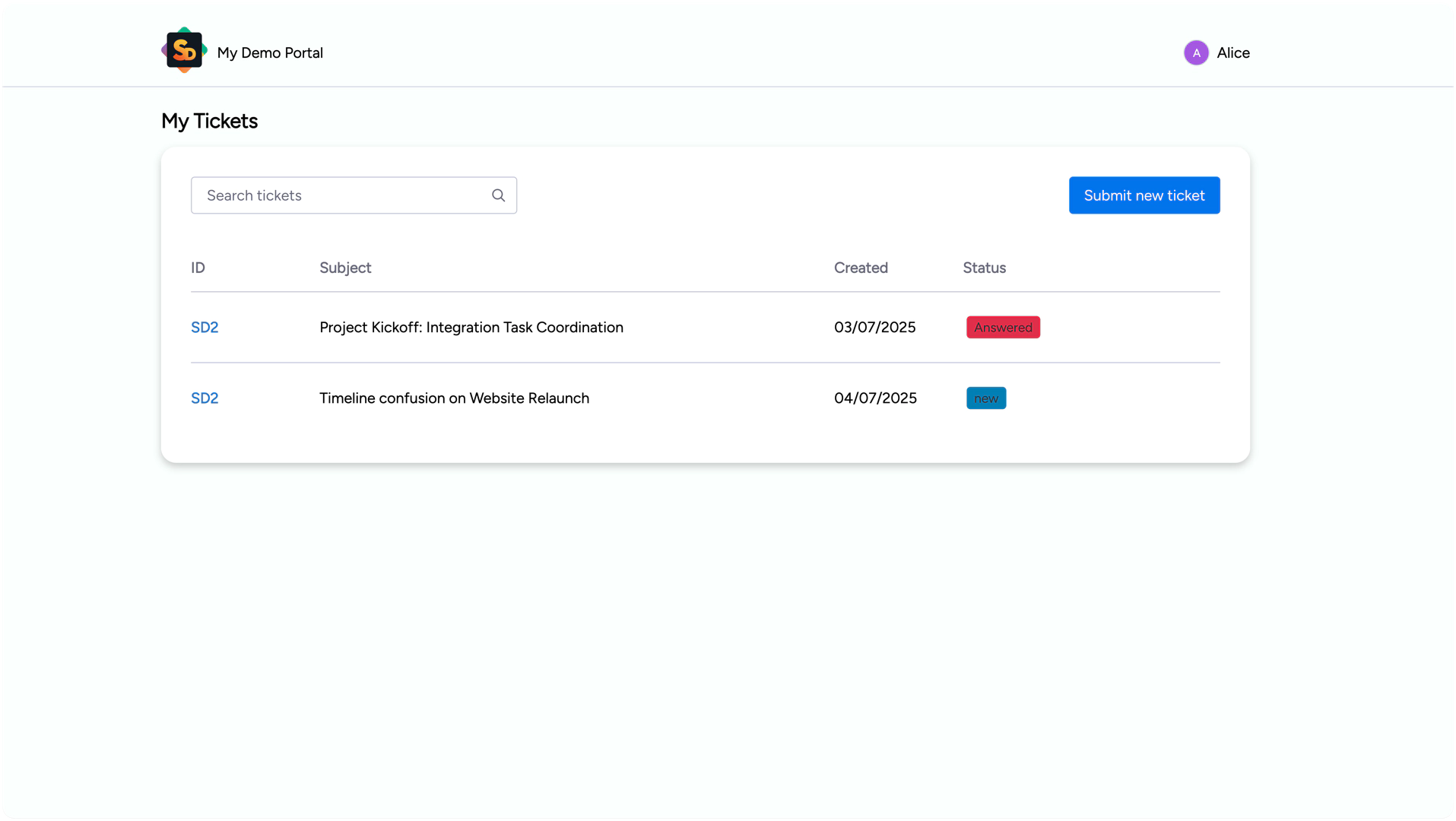Screen dimensions: 1456x821
Task: Click the 04/07/2025 created date
Action: pos(874,398)
